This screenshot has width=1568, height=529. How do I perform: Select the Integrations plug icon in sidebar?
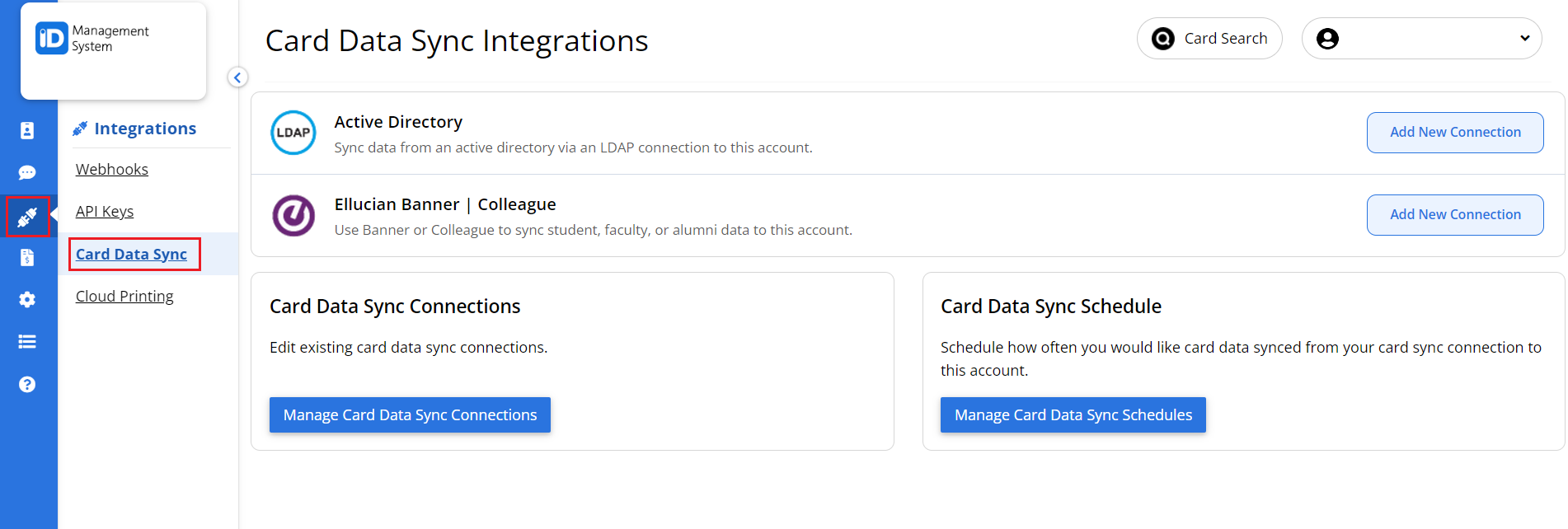(x=27, y=217)
